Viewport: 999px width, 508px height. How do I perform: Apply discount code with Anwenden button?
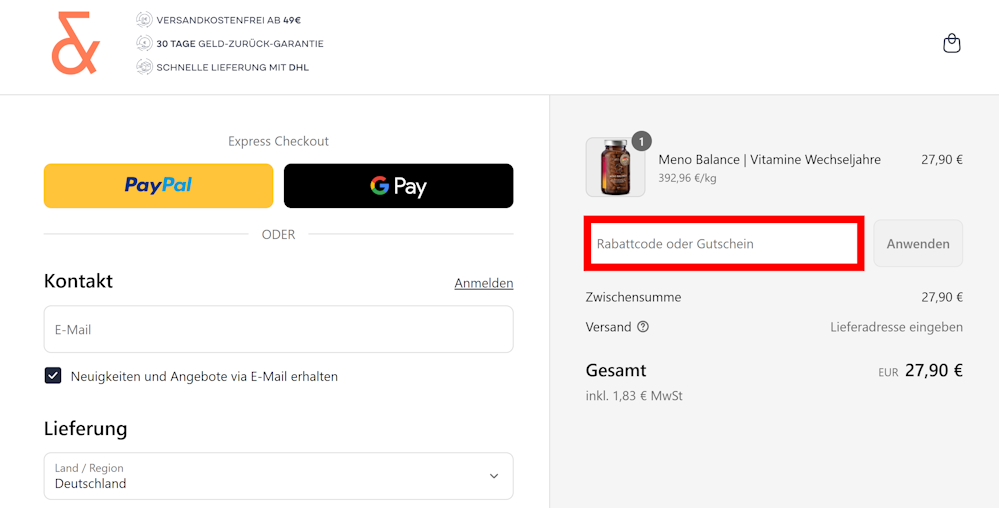click(x=918, y=243)
